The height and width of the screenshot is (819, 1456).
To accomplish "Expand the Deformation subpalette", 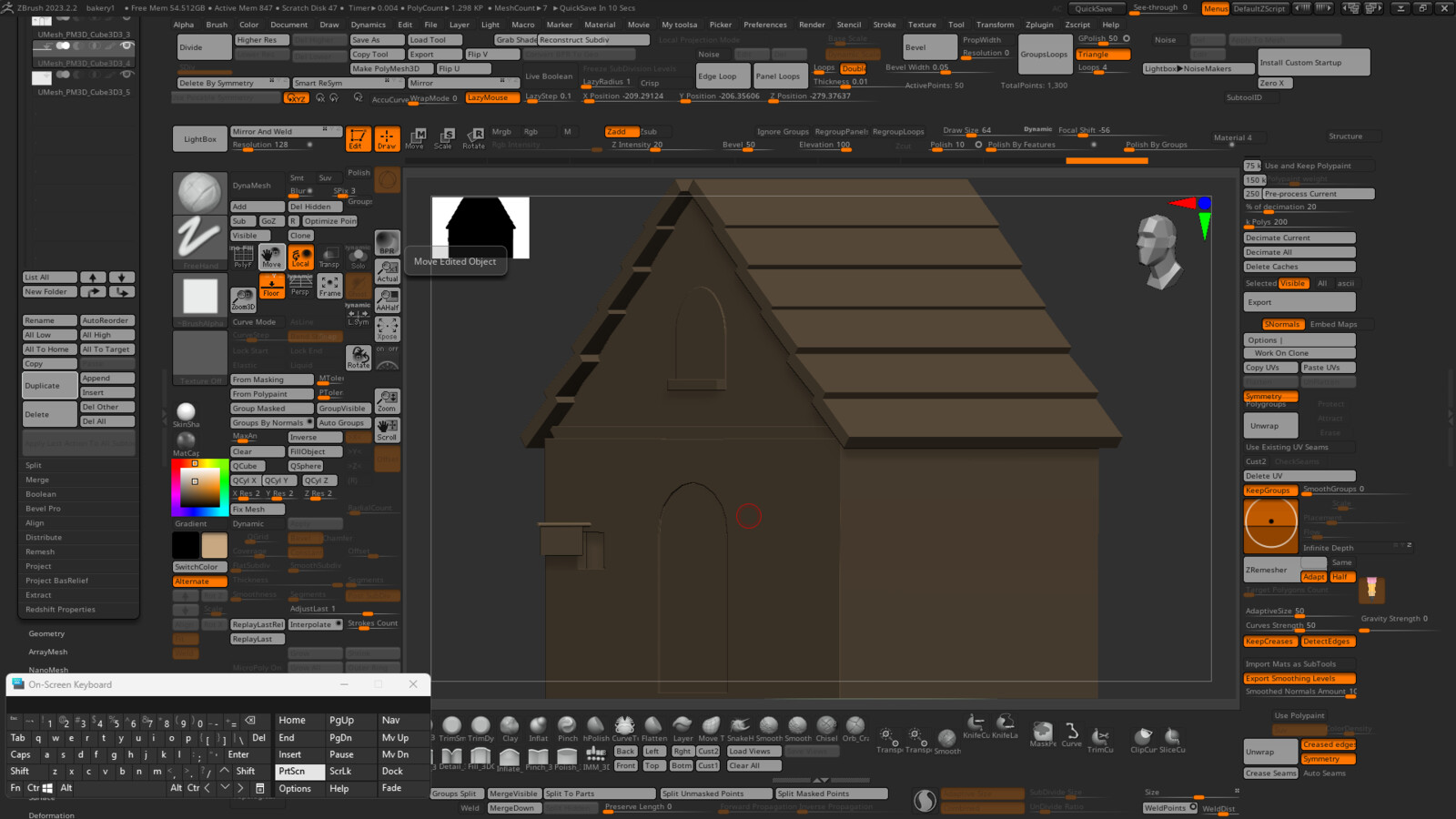I will [51, 814].
